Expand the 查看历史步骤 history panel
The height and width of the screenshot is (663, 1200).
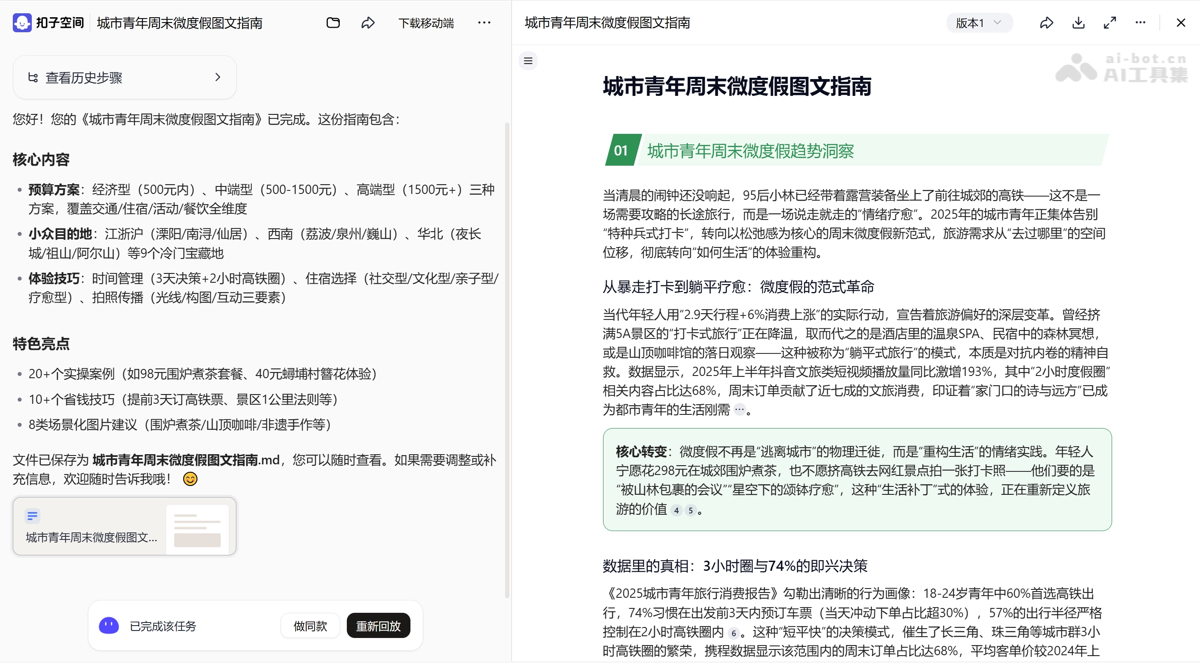[x=124, y=77]
